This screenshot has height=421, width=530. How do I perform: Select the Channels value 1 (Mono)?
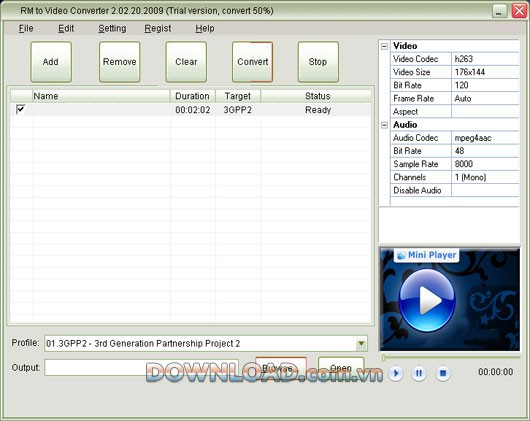(485, 177)
